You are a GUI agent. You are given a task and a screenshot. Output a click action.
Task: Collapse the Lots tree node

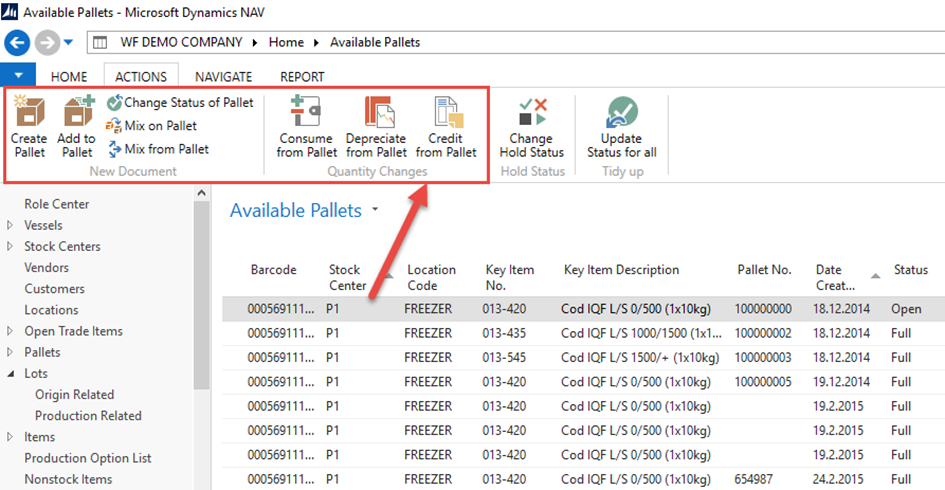coord(11,374)
